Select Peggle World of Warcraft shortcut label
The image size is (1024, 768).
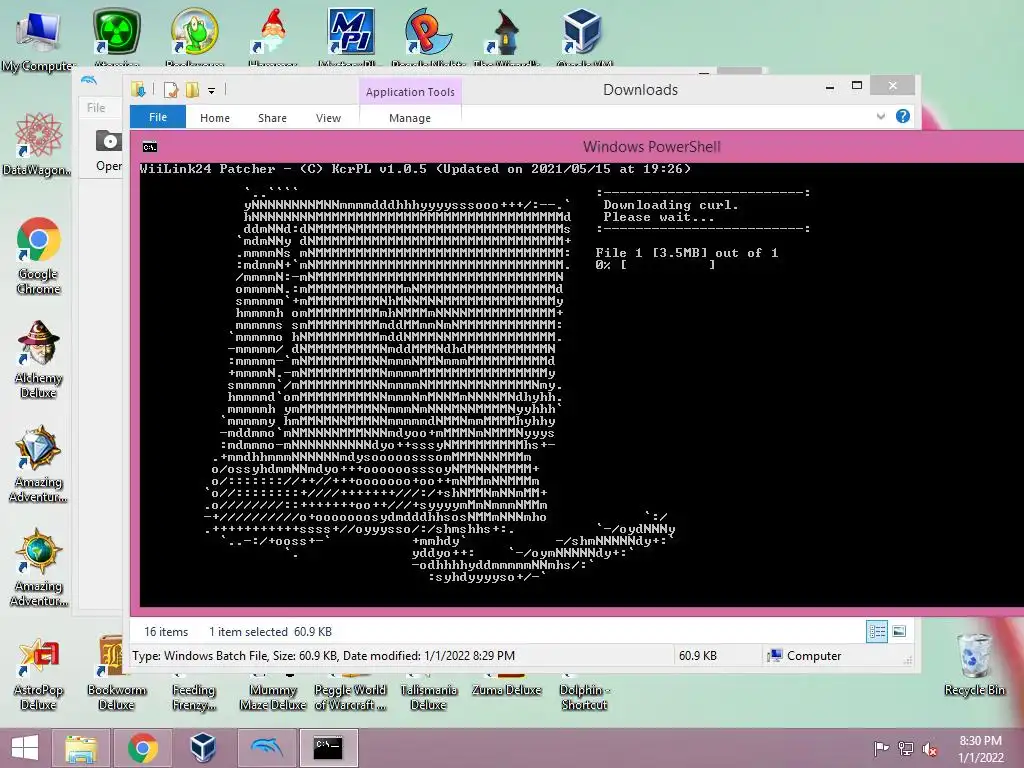[351, 697]
